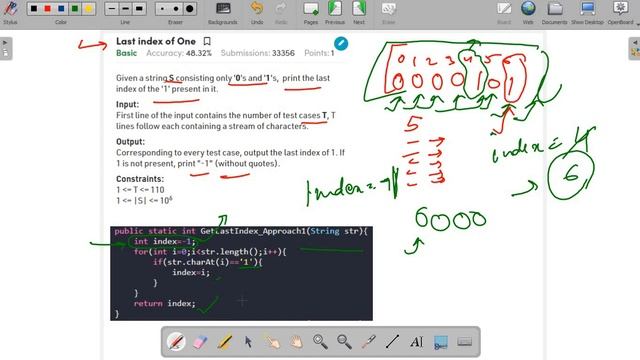Select the Highlighter marker tool
Viewport: 640px width, 360px height.
(x=224, y=342)
